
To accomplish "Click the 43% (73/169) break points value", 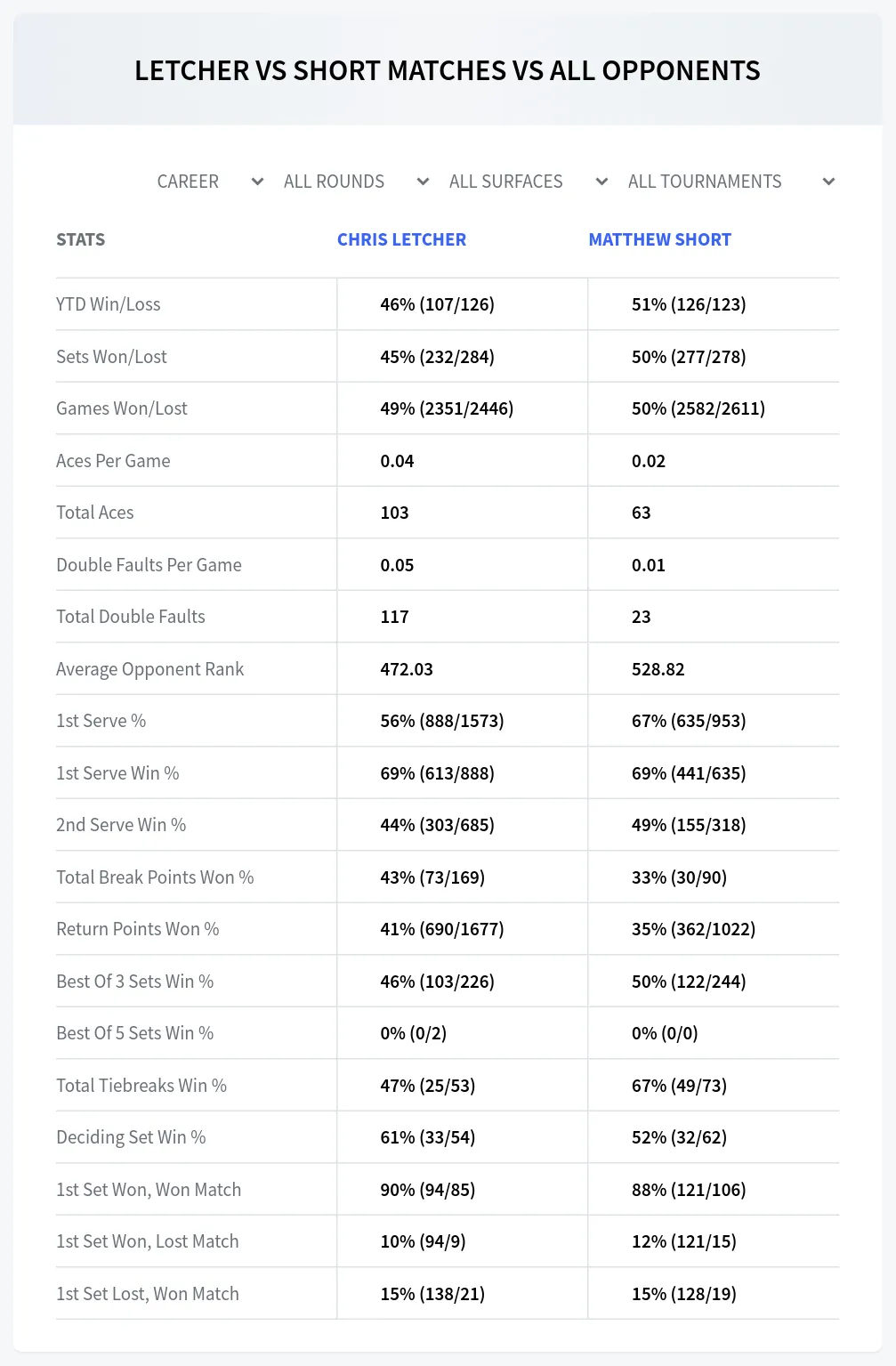I will coord(432,877).
